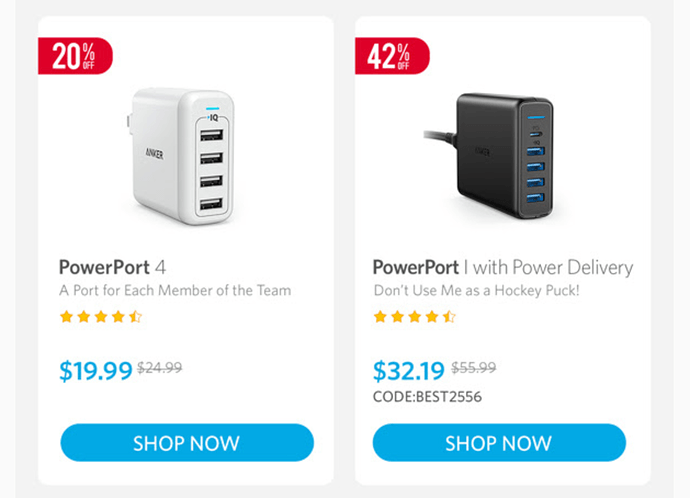Click the $32.19 sale price
This screenshot has width=690, height=498.
point(409,370)
